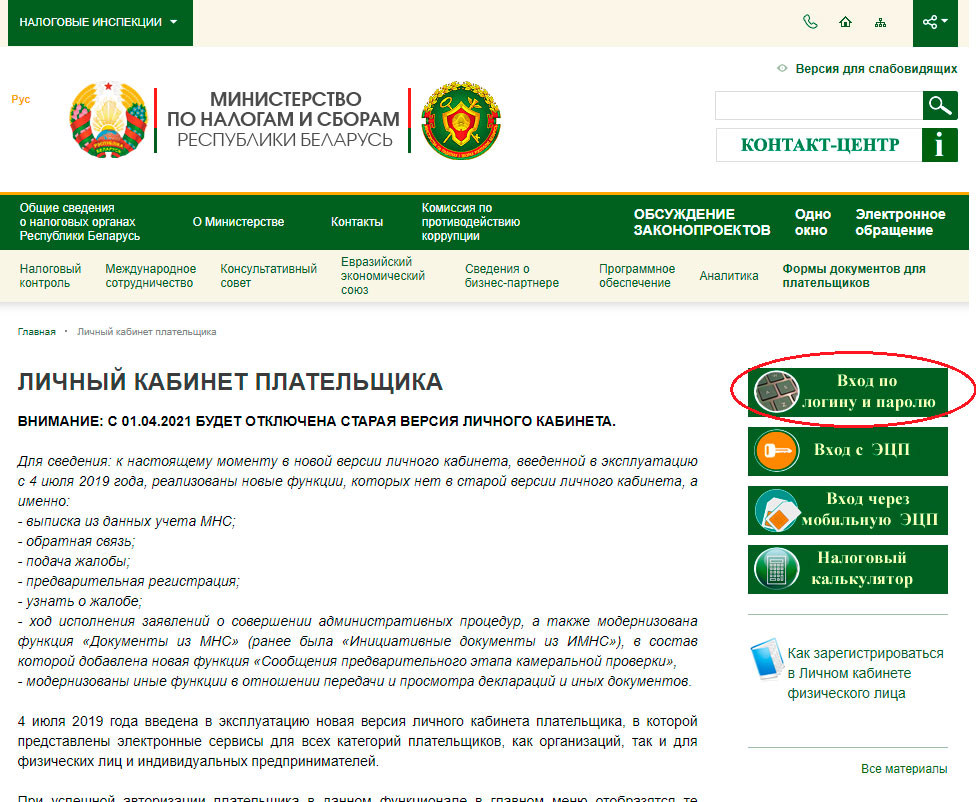
Task: Click the green info "i" icon
Action: pos(939,145)
